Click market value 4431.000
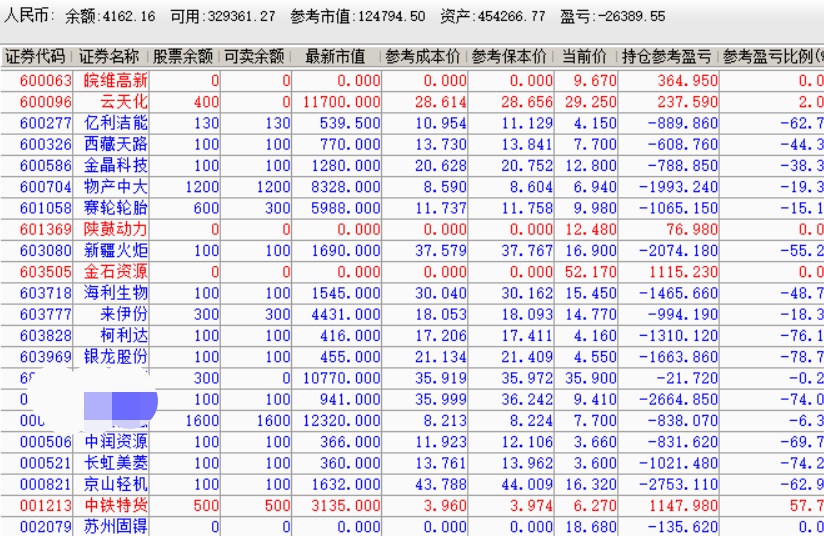 click(346, 314)
